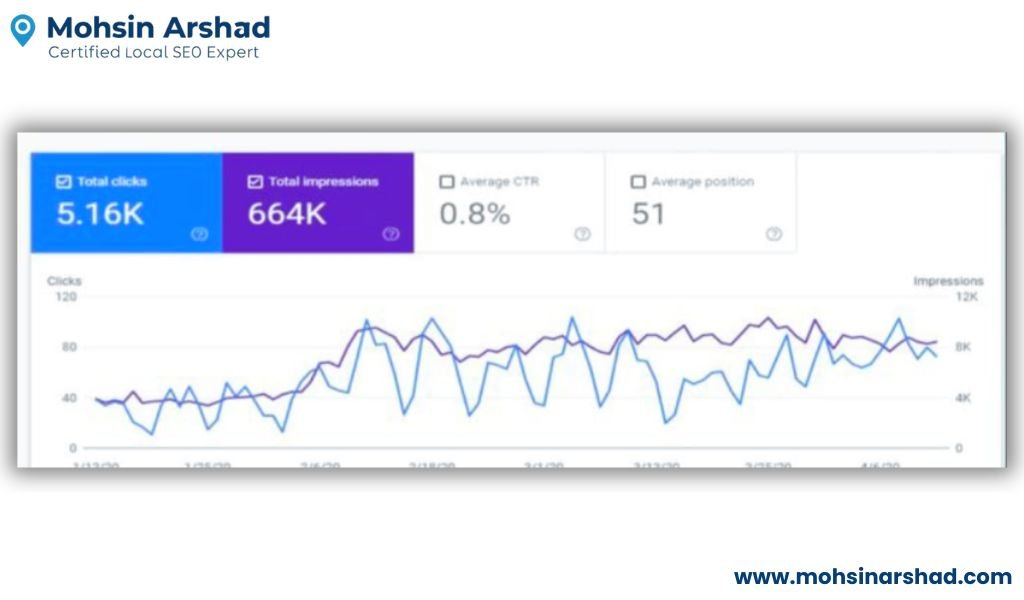Click the Clicks axis label

pos(64,281)
